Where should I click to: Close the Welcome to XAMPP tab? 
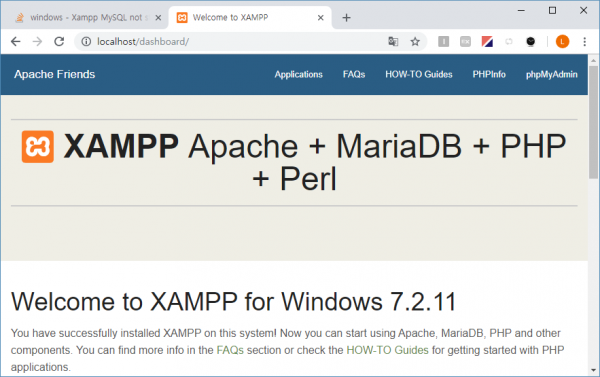pos(321,18)
